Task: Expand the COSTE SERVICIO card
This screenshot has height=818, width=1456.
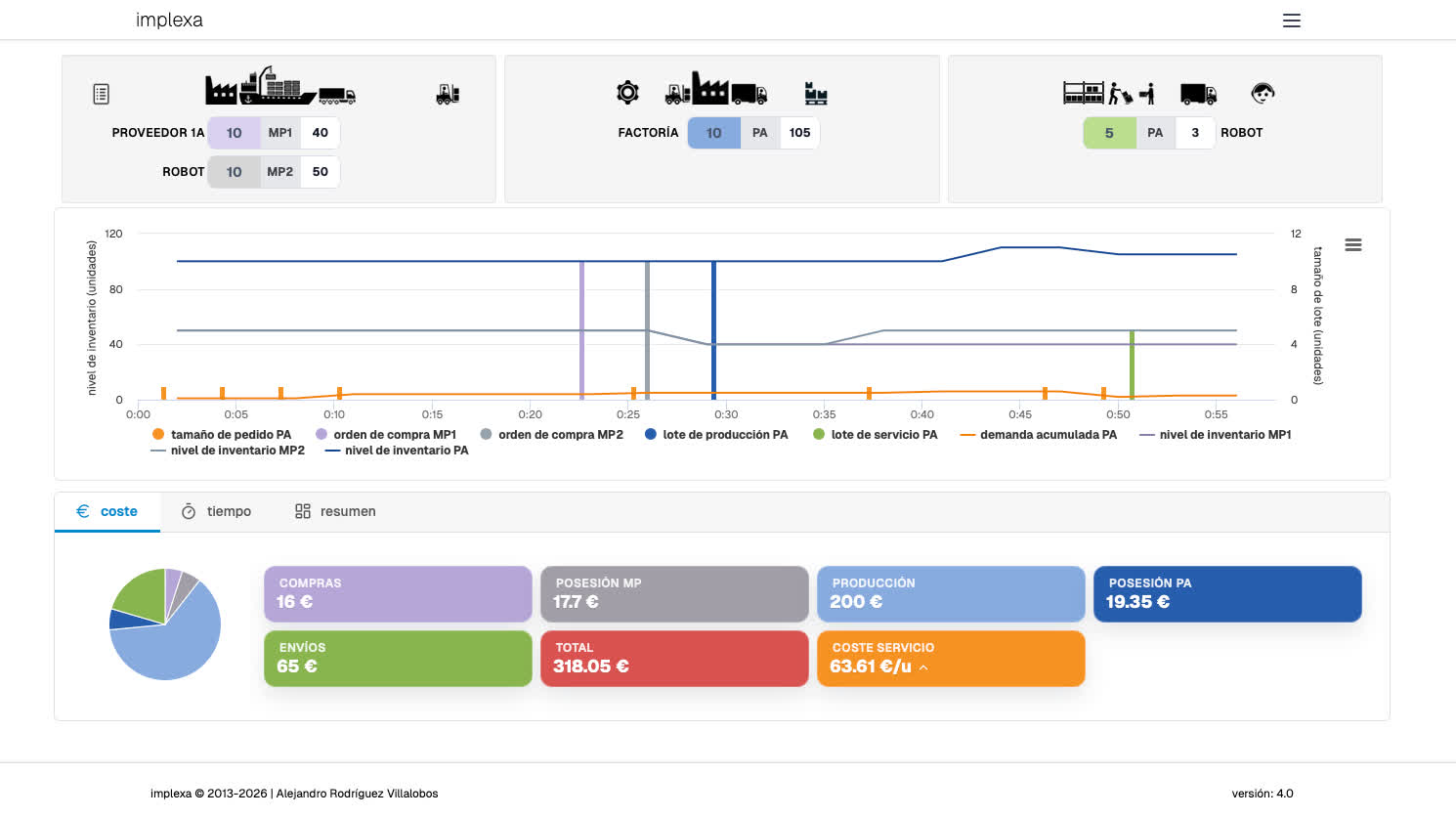Action: click(923, 667)
